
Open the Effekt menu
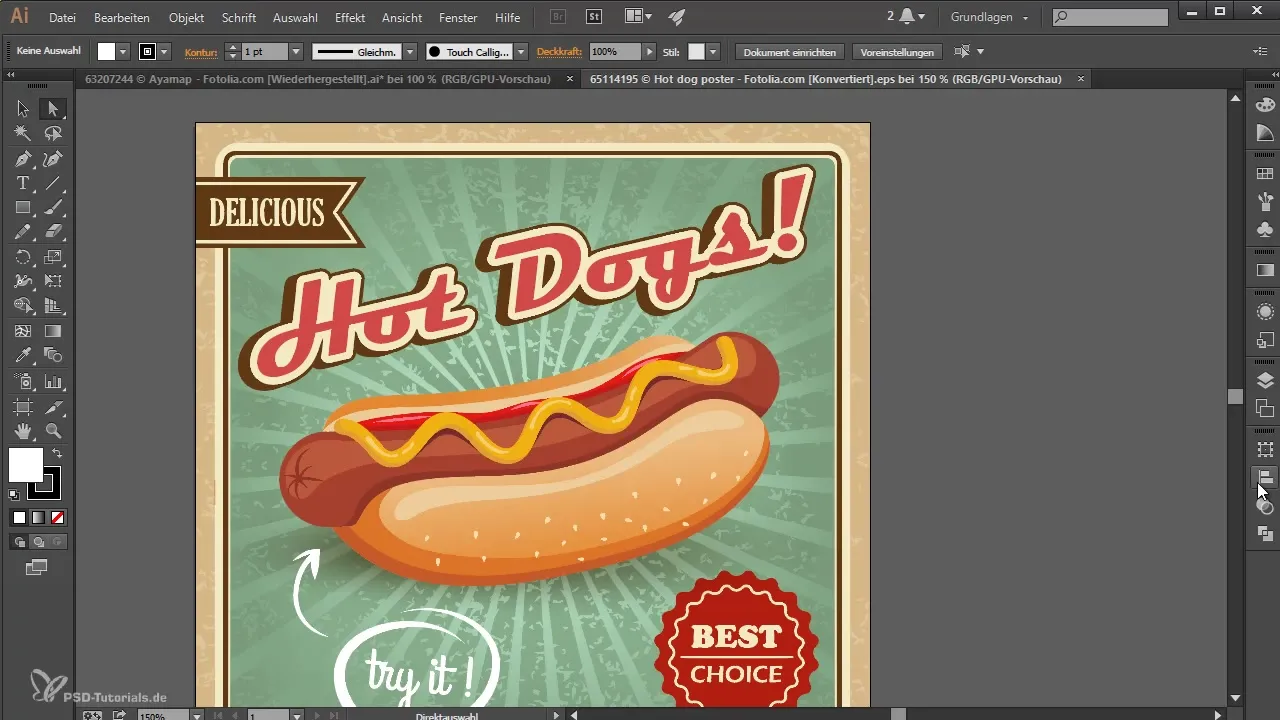coord(350,17)
